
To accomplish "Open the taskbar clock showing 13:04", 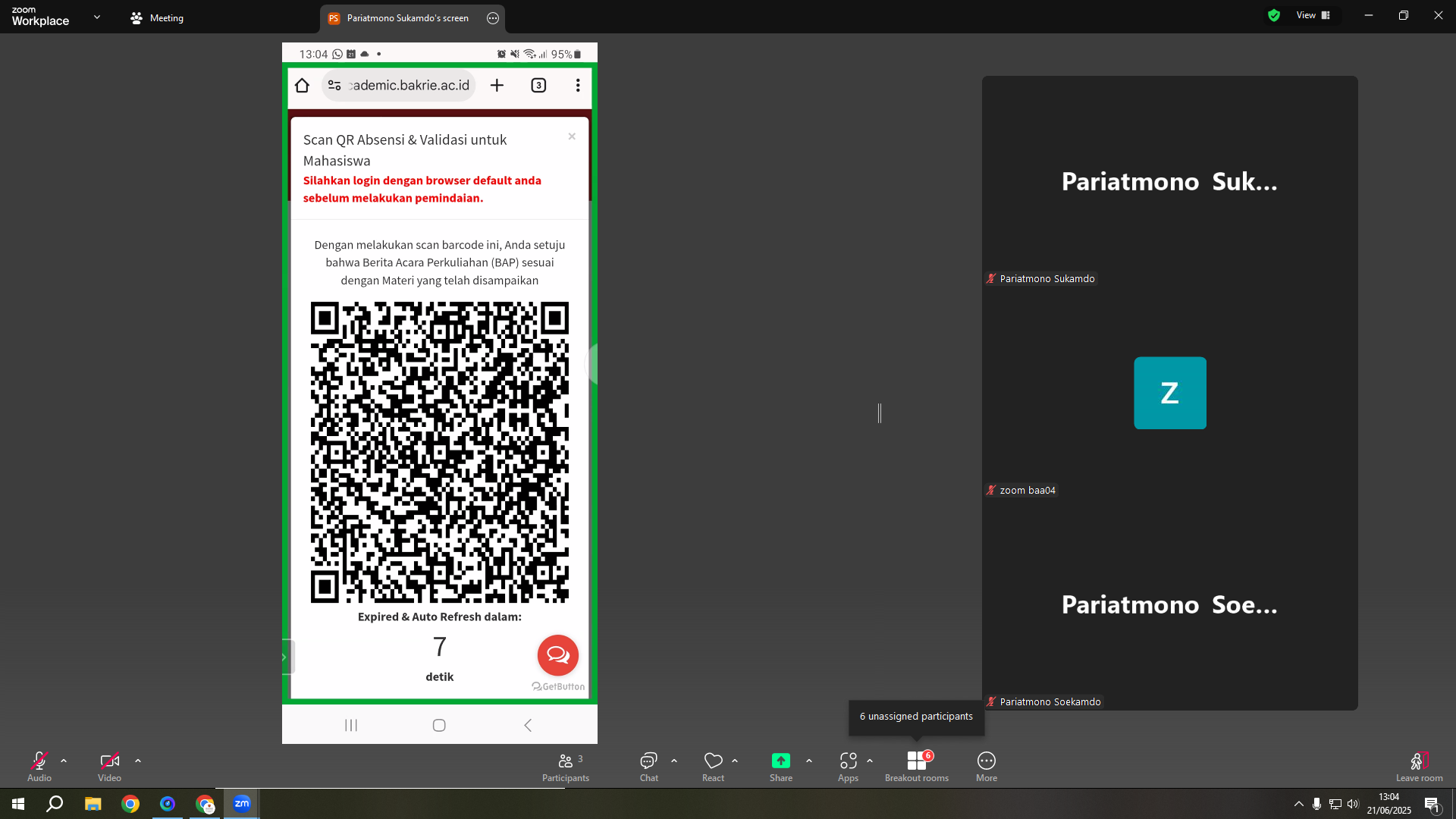I will coord(1389,804).
